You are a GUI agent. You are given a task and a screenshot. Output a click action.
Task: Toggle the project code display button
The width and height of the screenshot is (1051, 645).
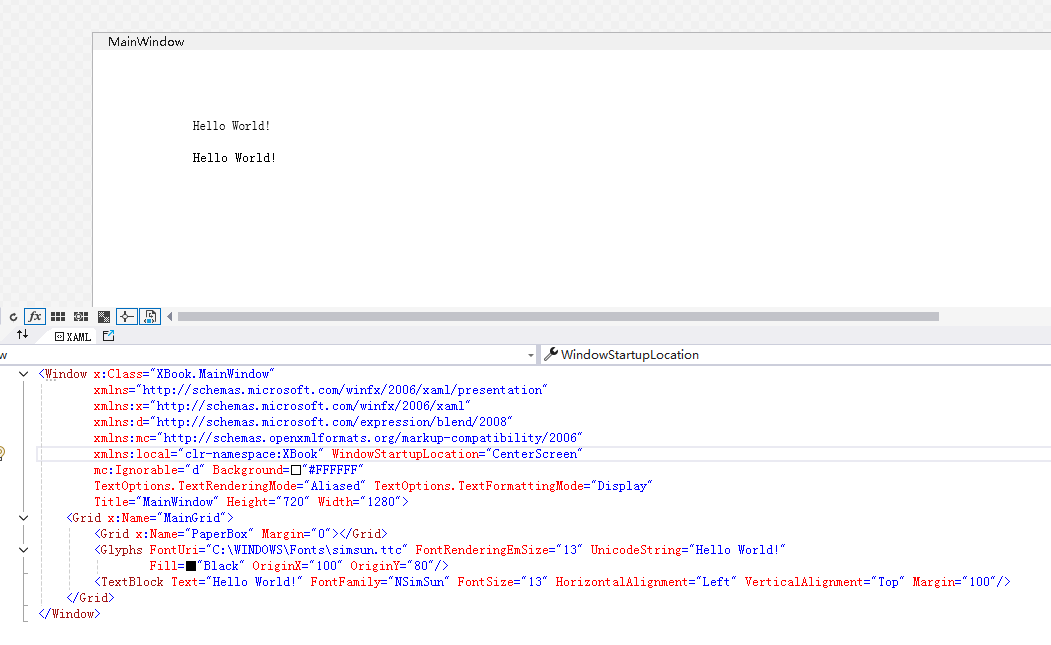coord(150,316)
